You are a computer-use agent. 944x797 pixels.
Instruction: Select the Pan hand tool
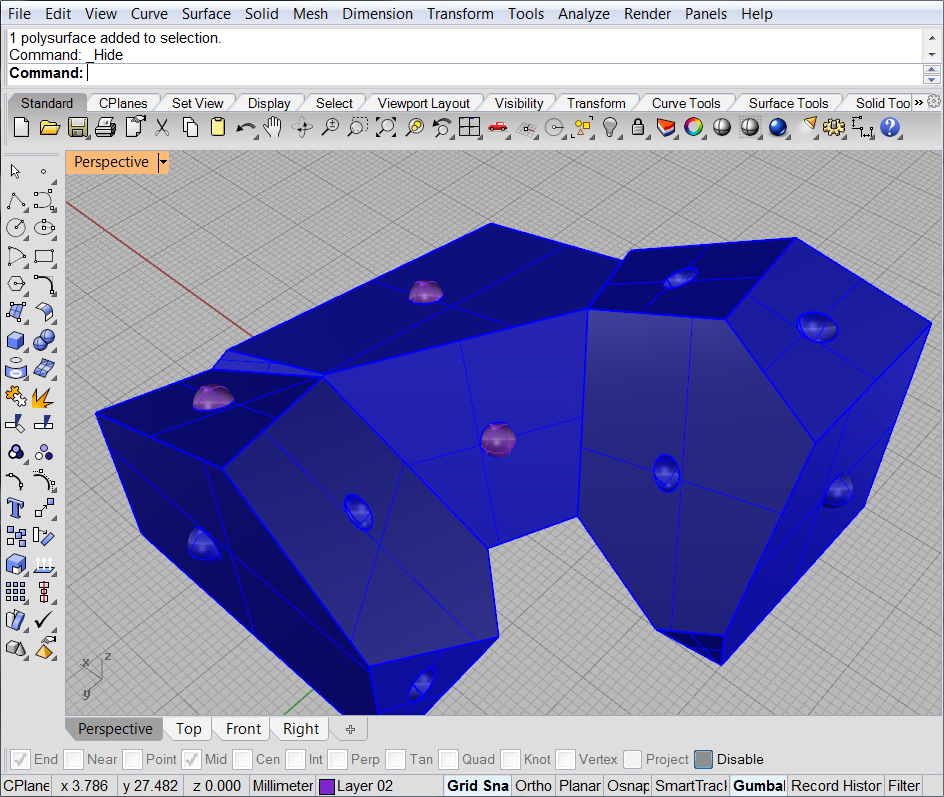click(274, 128)
